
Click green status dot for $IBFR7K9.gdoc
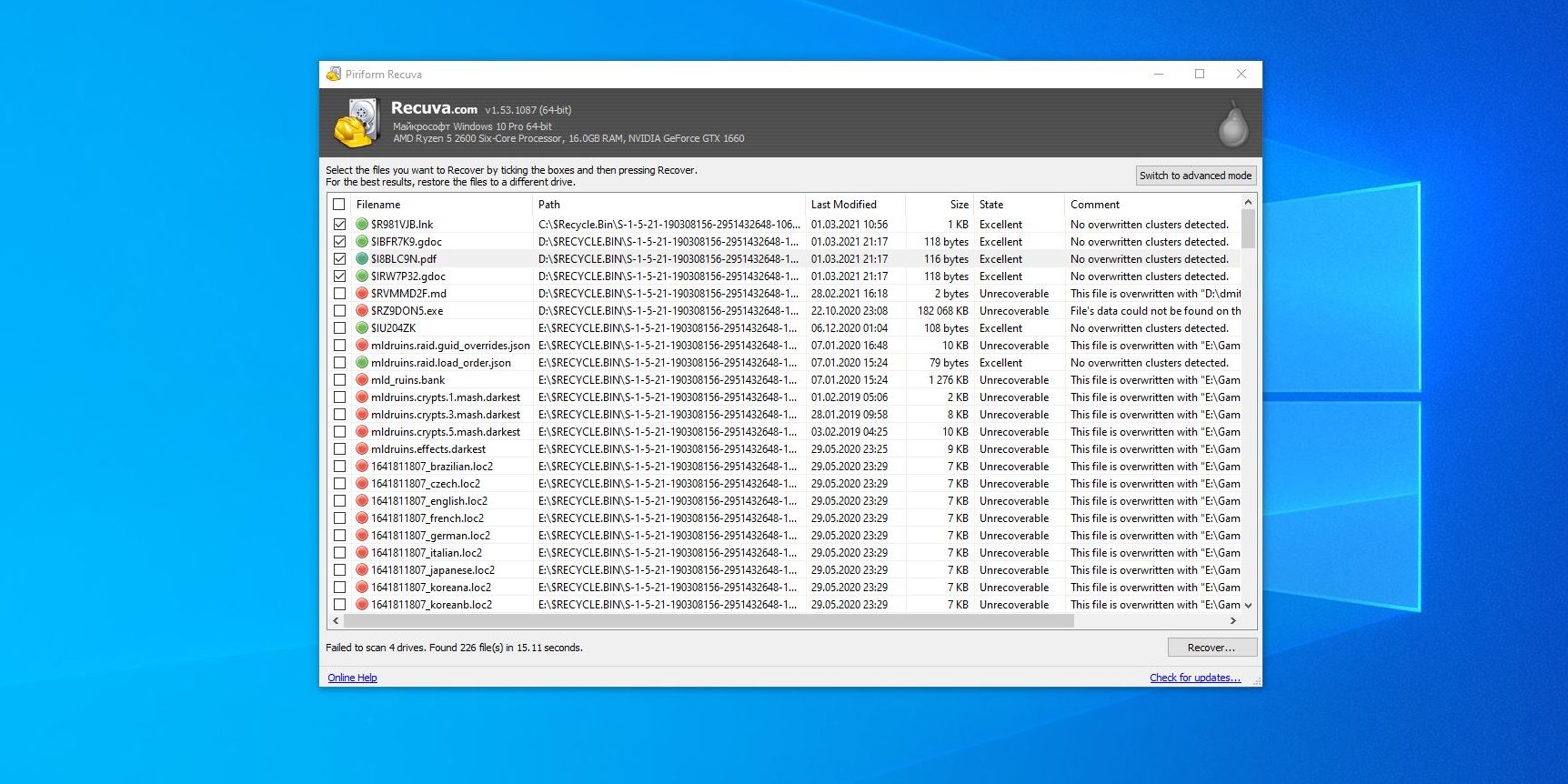(362, 241)
